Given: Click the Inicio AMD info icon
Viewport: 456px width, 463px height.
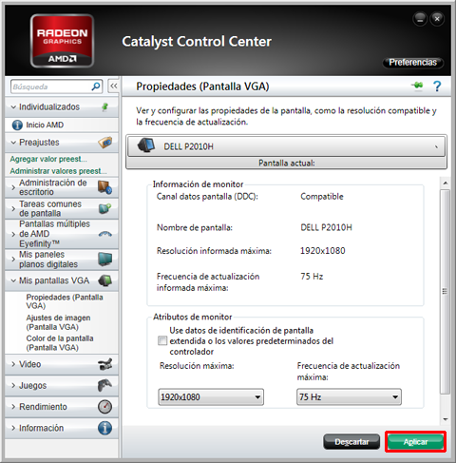Looking at the screenshot, I should 17,125.
